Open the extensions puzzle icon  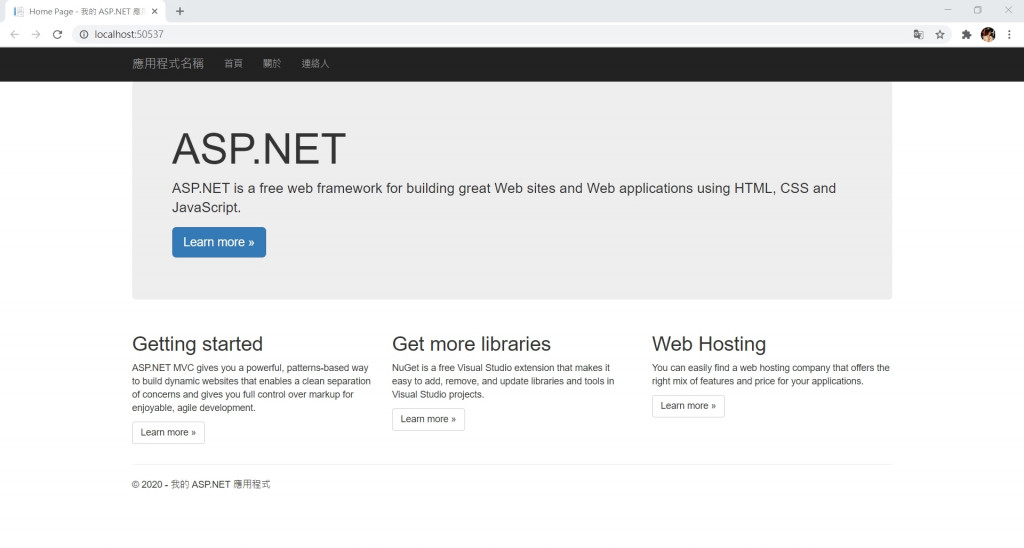click(x=967, y=35)
